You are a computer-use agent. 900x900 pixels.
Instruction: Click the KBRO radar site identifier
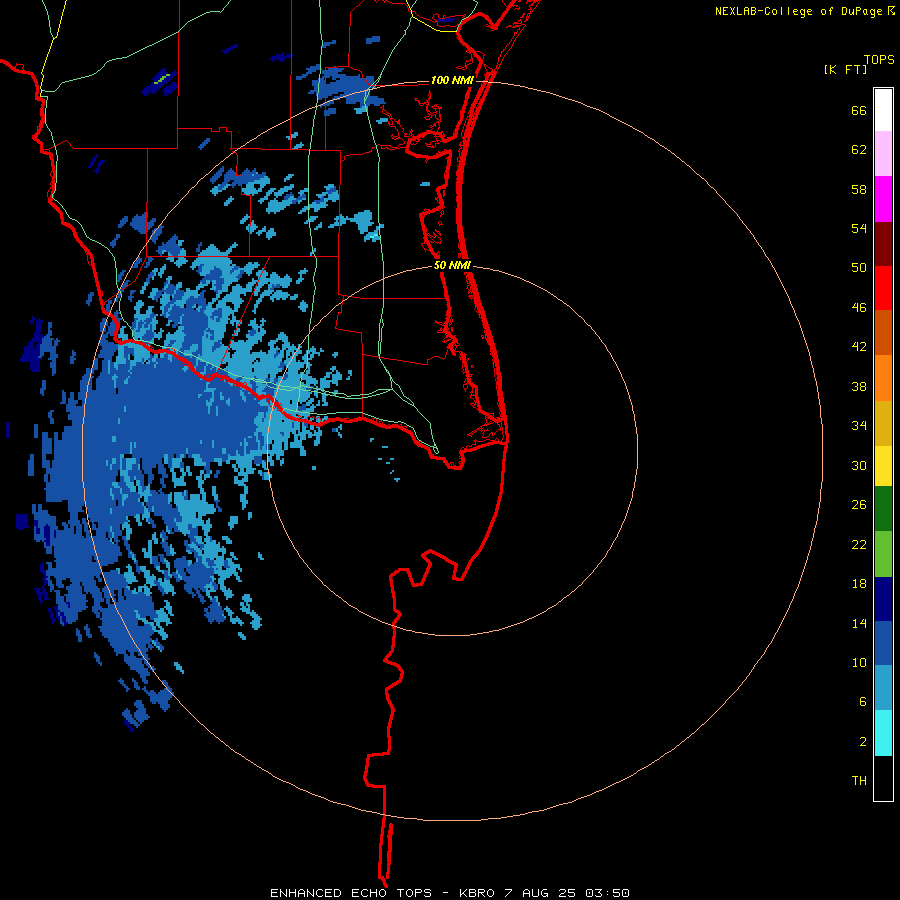pos(477,893)
